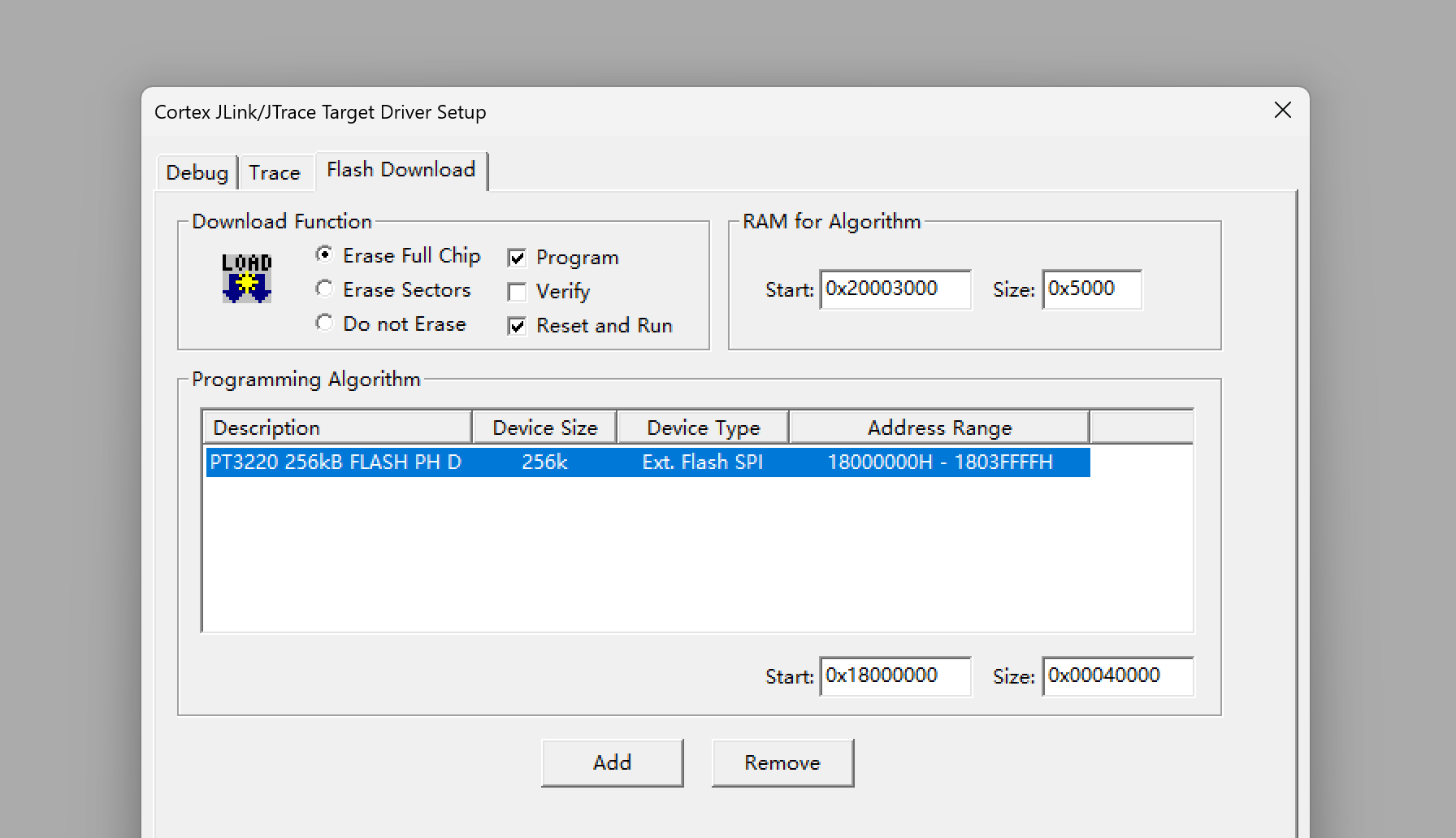
Task: Edit Programming Algorithm Size field
Action: pyautogui.click(x=1117, y=676)
